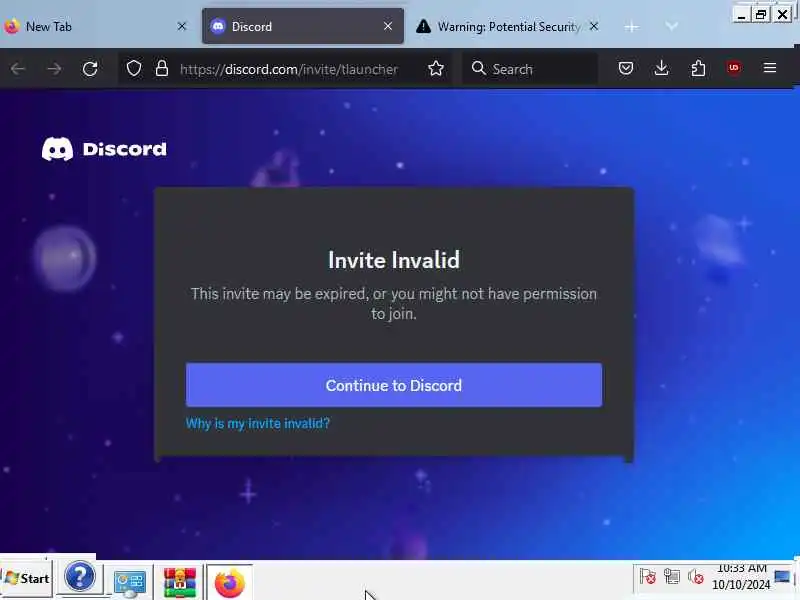Open Action Center flag tray icon
The image size is (800, 600).
pos(648,577)
